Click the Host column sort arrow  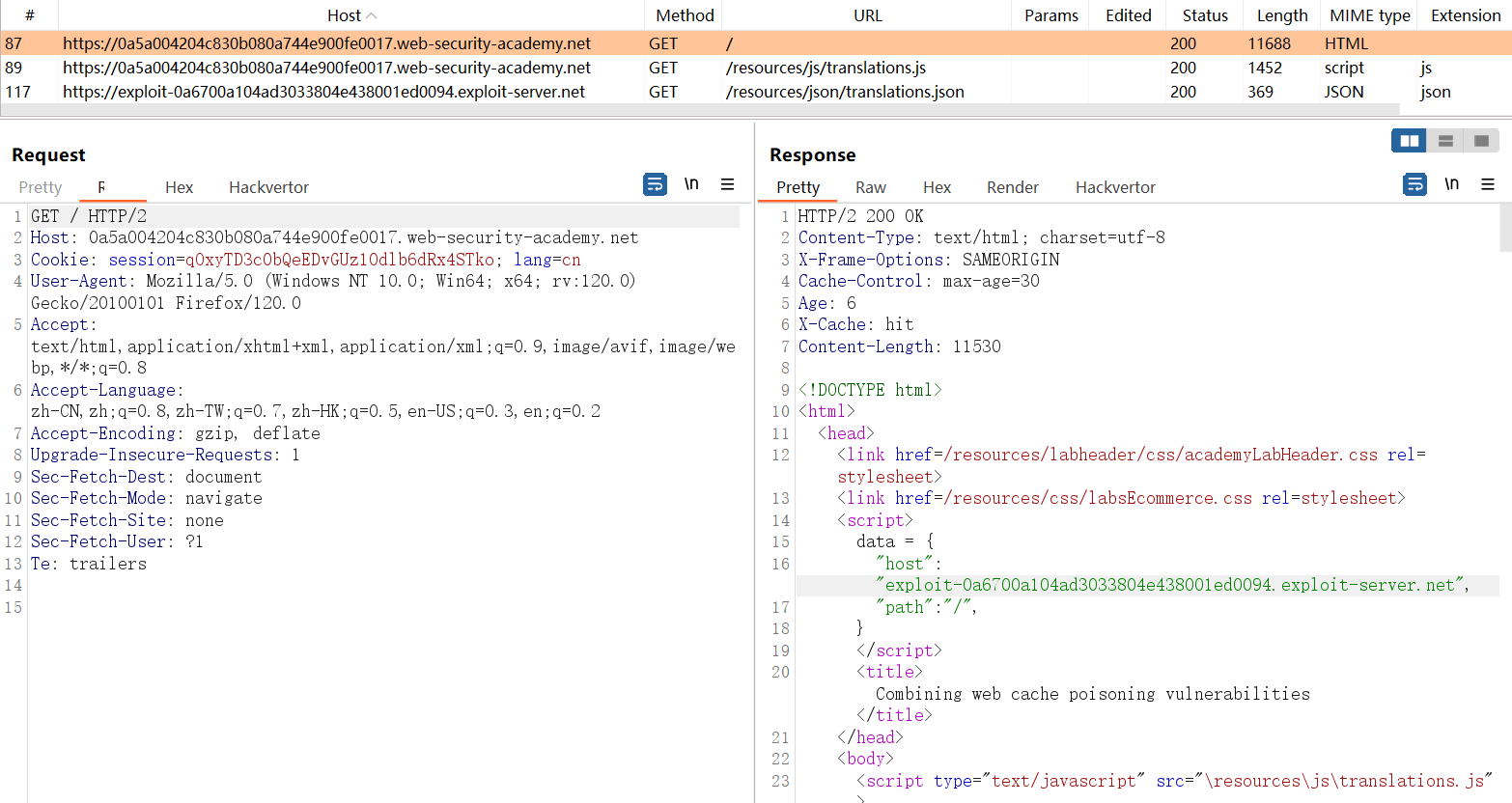coord(373,15)
